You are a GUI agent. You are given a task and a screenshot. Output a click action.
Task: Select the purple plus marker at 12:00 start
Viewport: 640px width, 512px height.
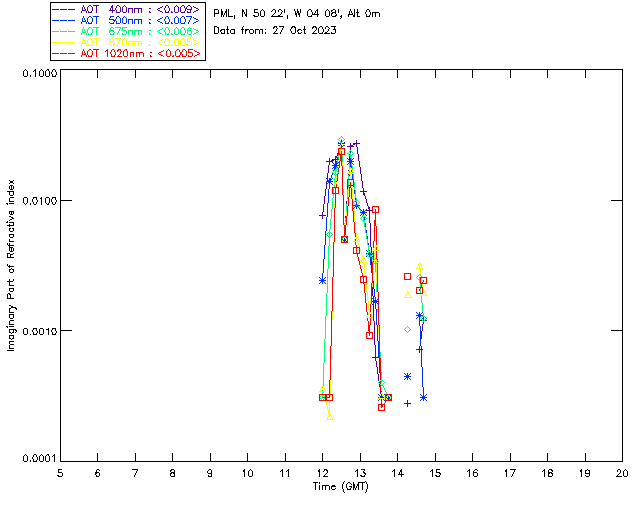[x=322, y=215]
